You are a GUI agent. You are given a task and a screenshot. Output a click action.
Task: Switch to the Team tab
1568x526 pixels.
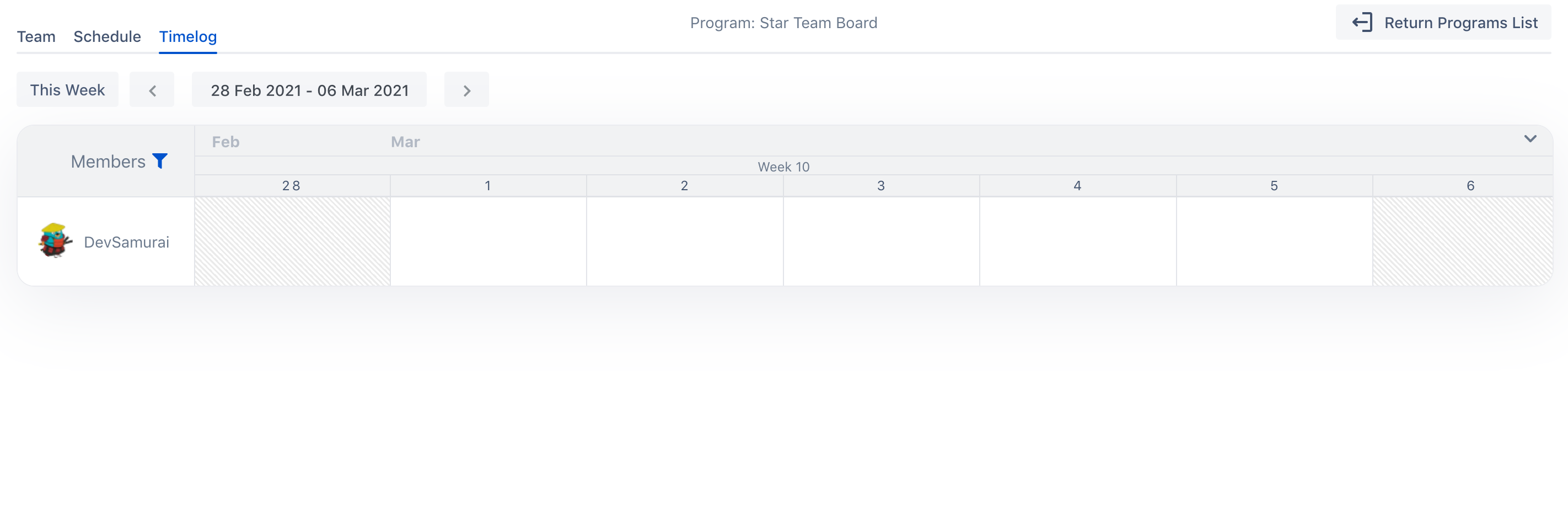coord(36,36)
